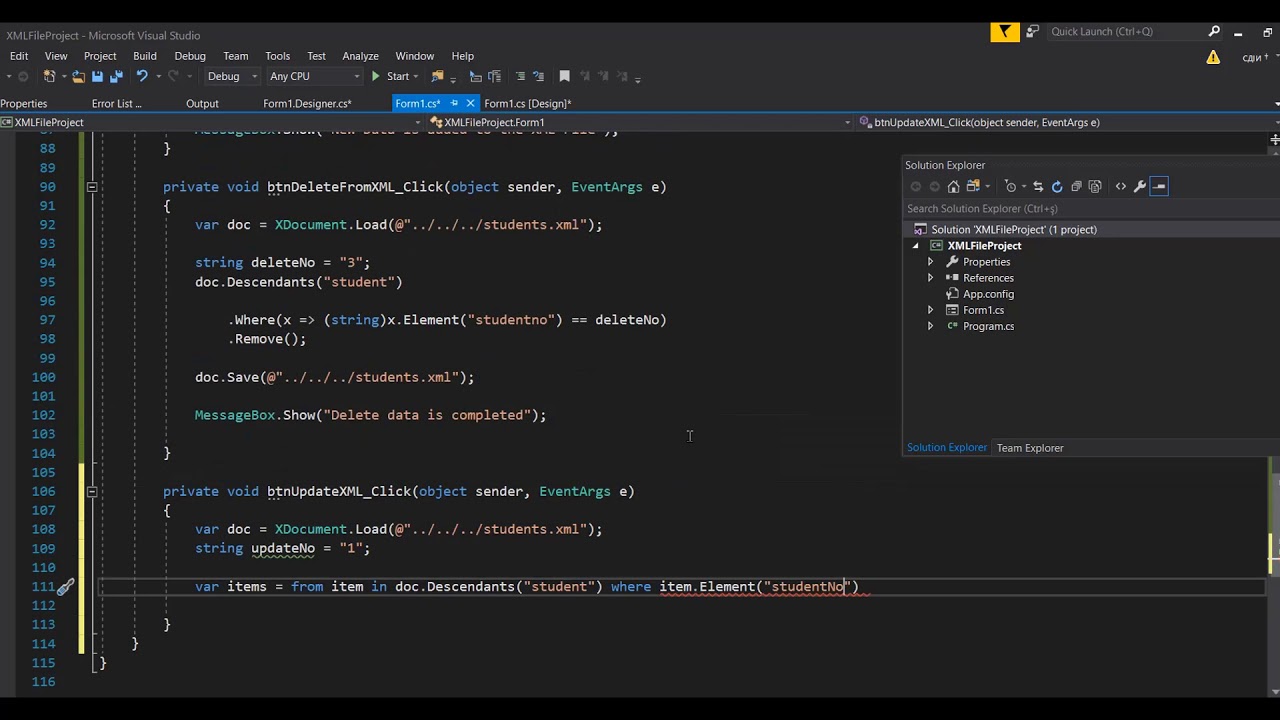Open the Window menu
Viewport: 1280px width, 720px height.
(414, 56)
